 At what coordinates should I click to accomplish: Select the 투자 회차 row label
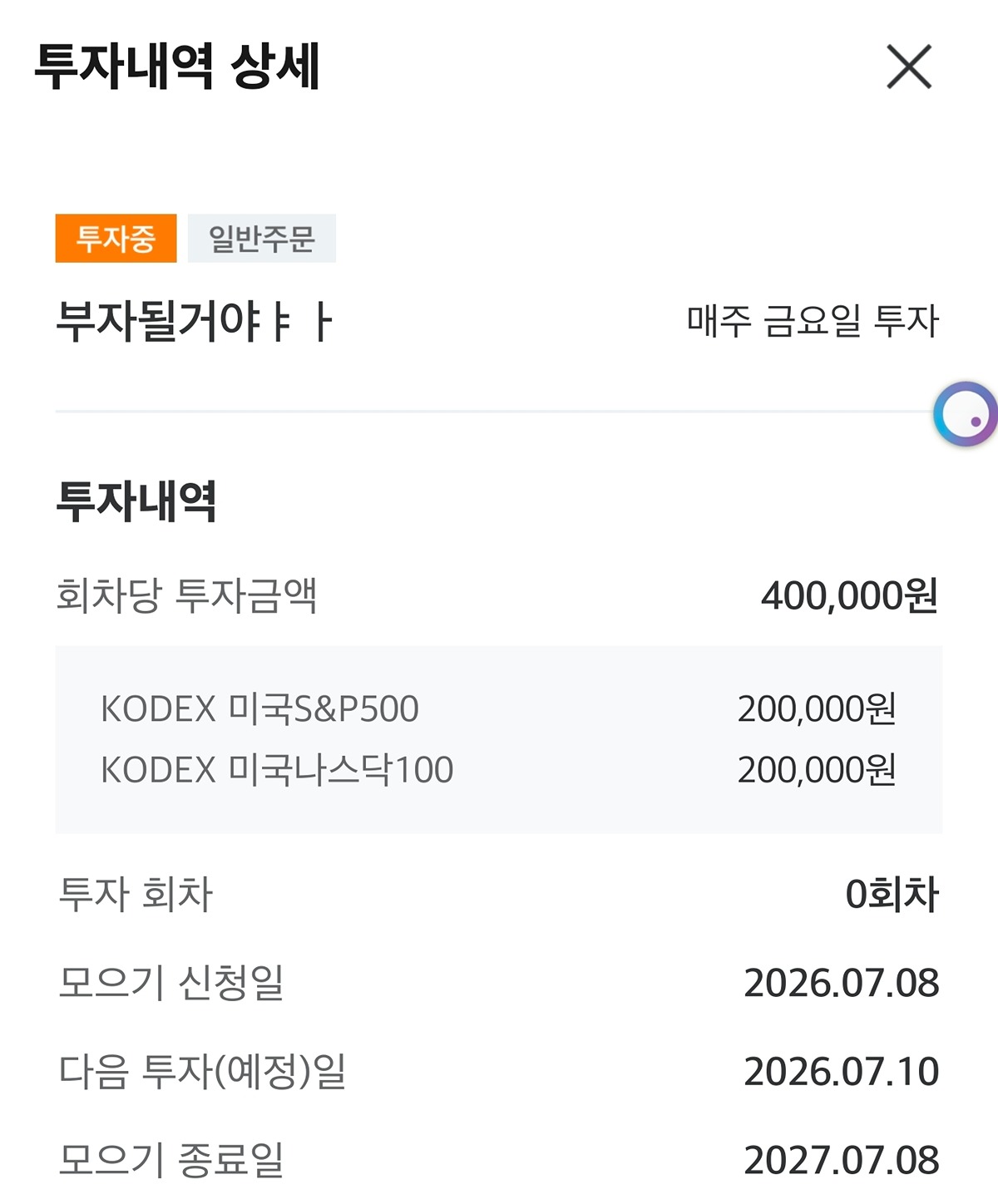136,895
